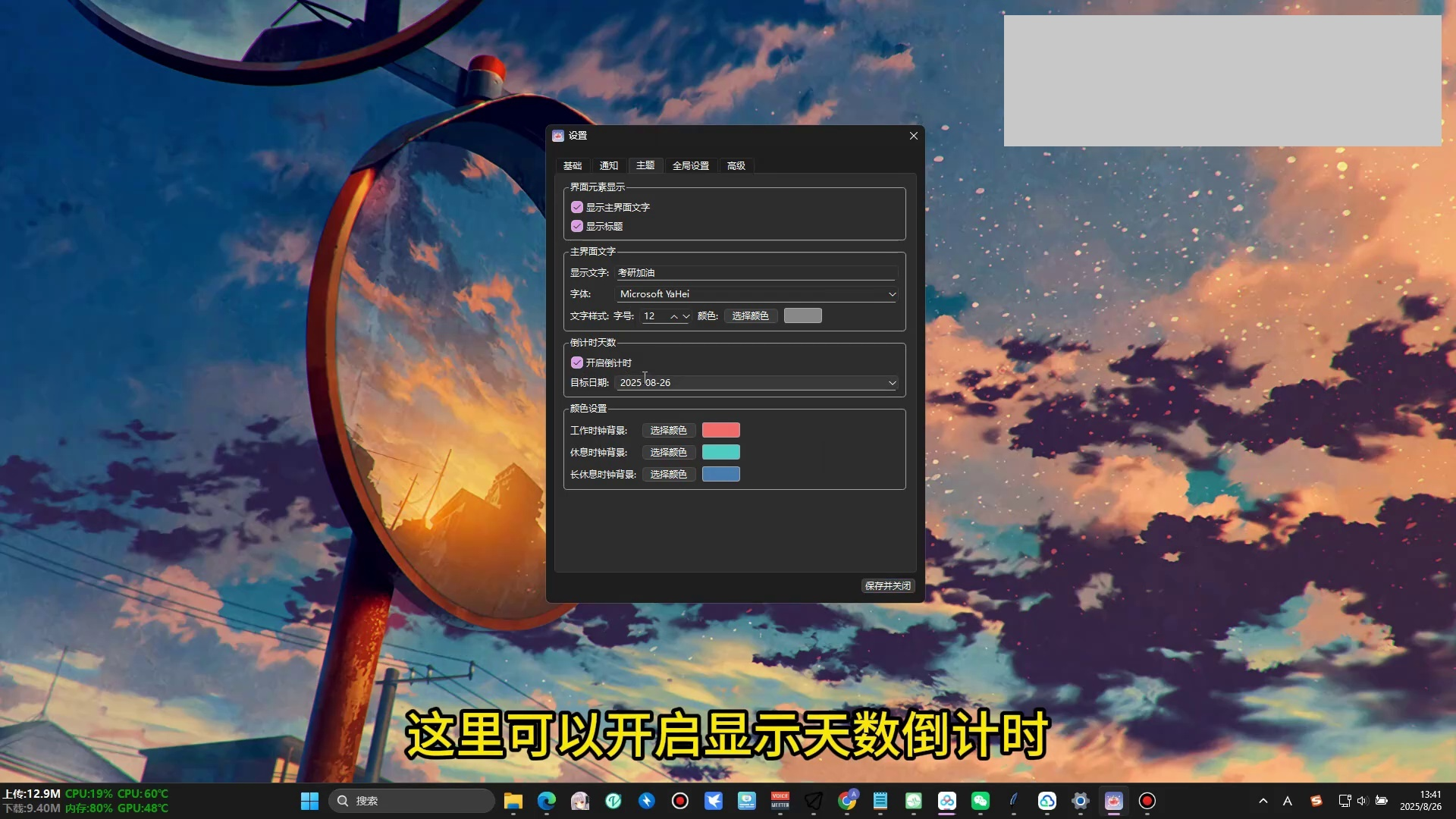The width and height of the screenshot is (1456, 819).
Task: Open the 通知 tab
Action: point(608,165)
